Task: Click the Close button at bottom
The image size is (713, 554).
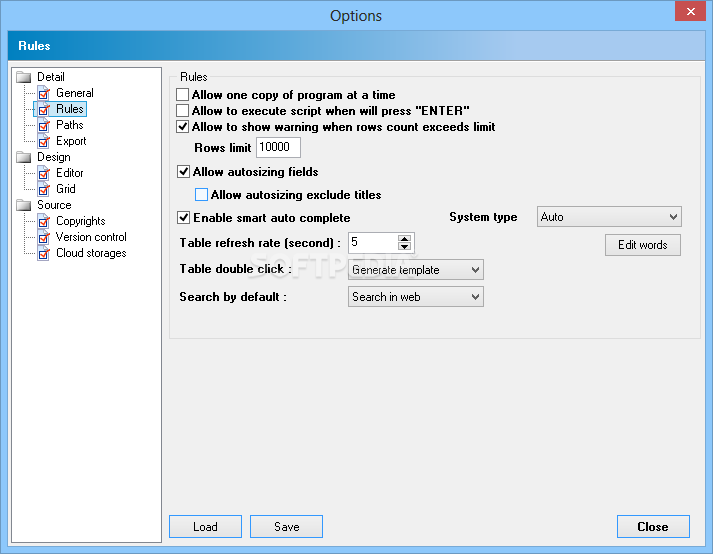Action: click(653, 527)
